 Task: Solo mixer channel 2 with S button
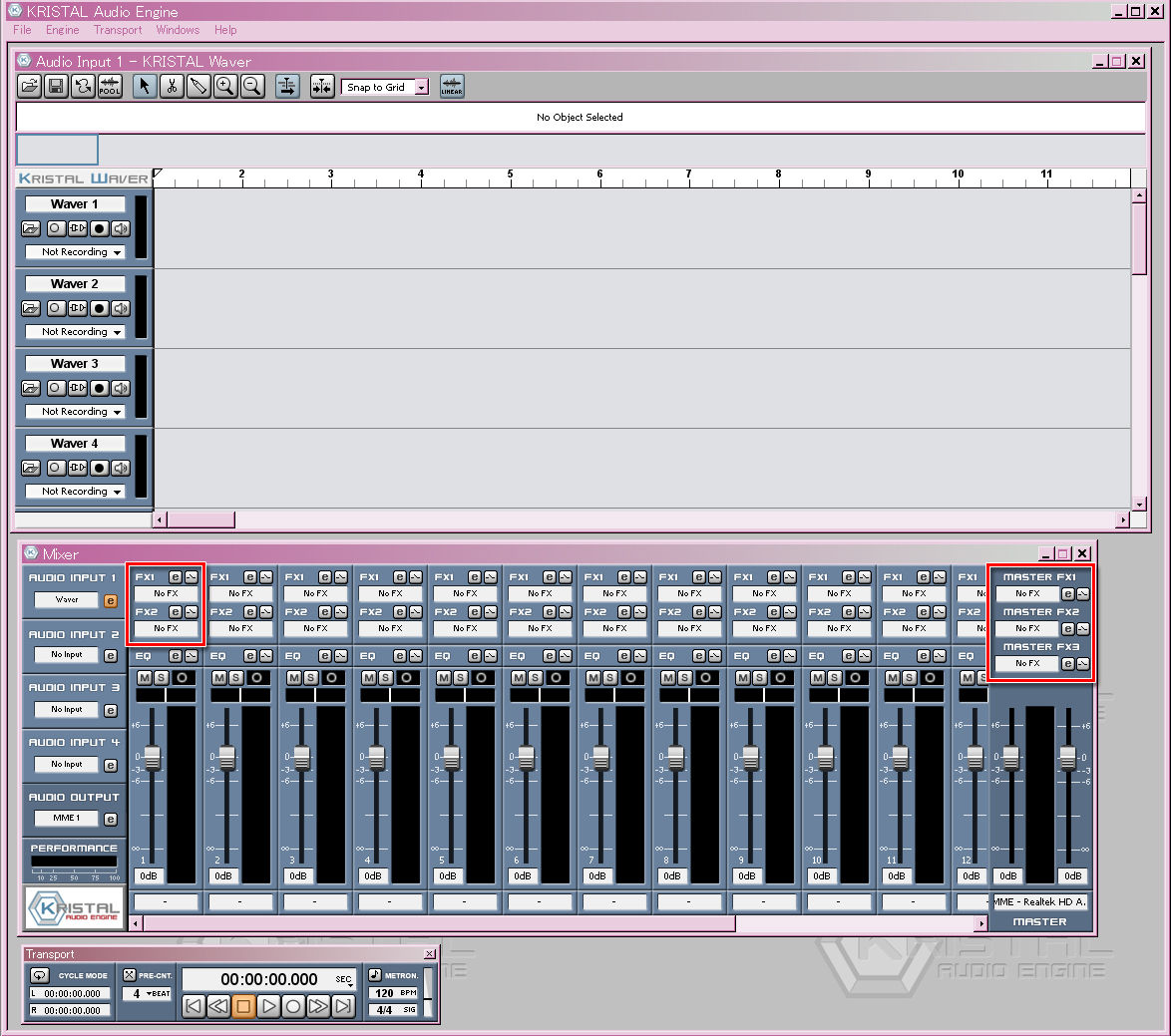click(x=235, y=678)
